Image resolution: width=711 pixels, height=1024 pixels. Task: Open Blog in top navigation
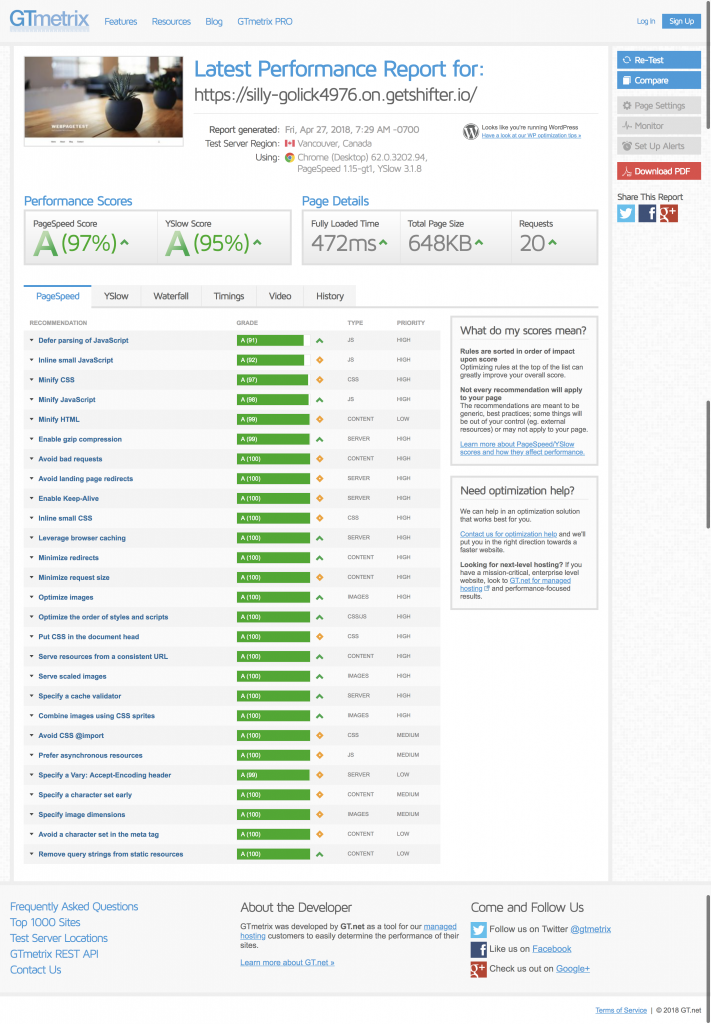214,22
